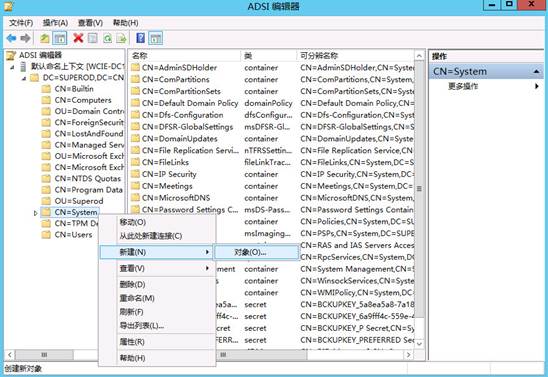The image size is (548, 377).
Task: Open the 新建(N) submenu arrow
Action: (207, 252)
